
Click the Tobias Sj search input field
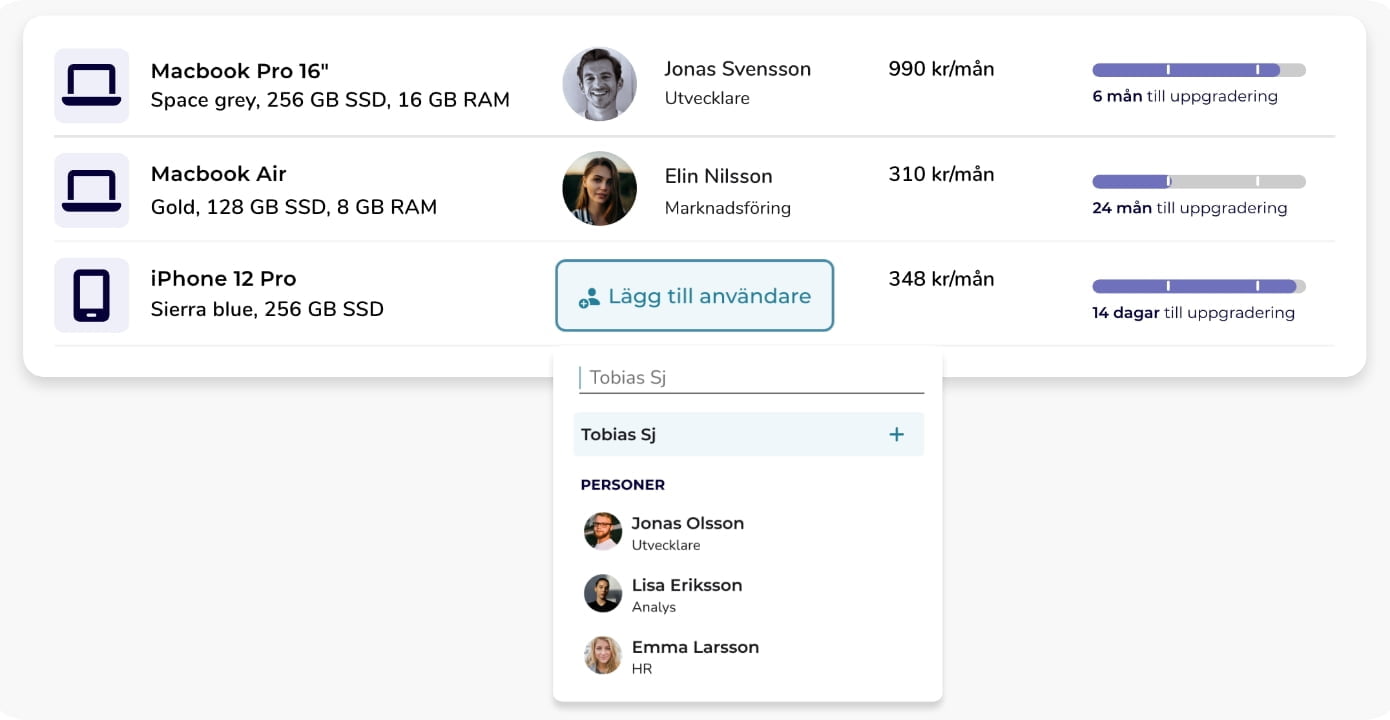coord(750,378)
